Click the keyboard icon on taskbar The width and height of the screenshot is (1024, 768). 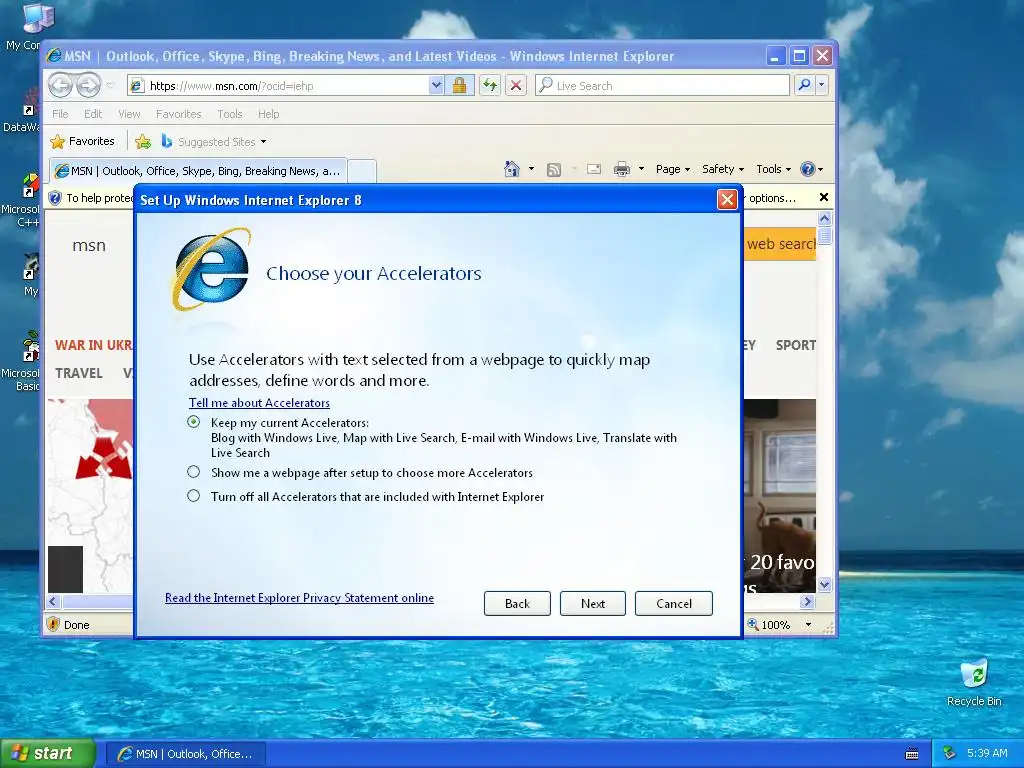[912, 754]
